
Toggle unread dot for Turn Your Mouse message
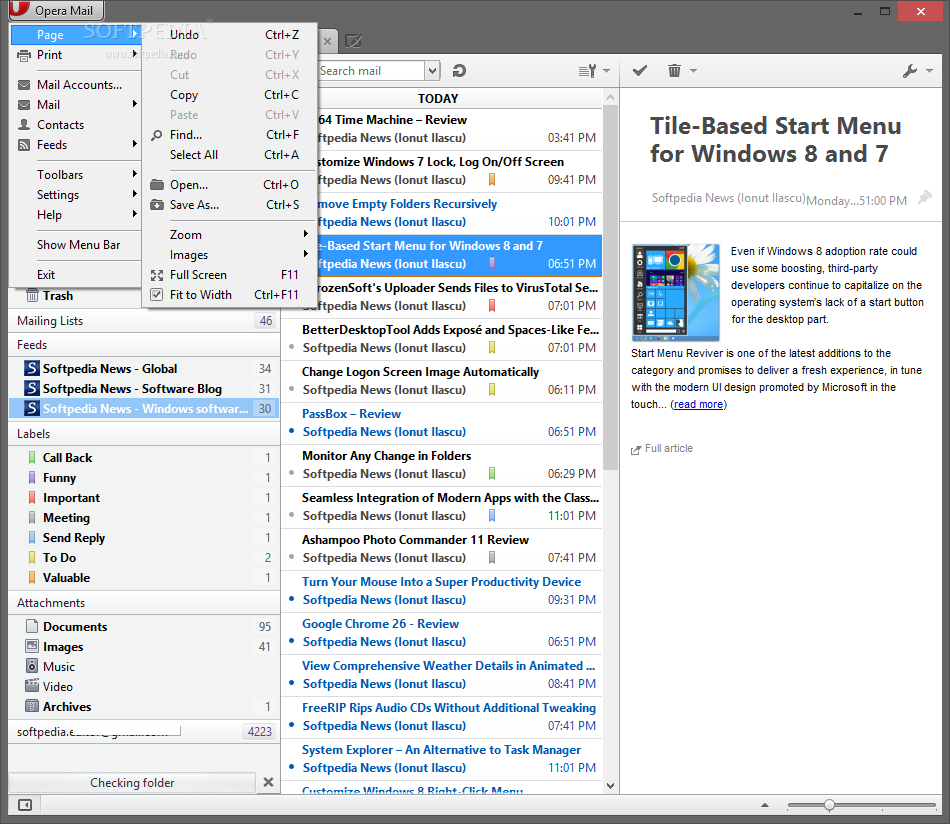point(291,599)
